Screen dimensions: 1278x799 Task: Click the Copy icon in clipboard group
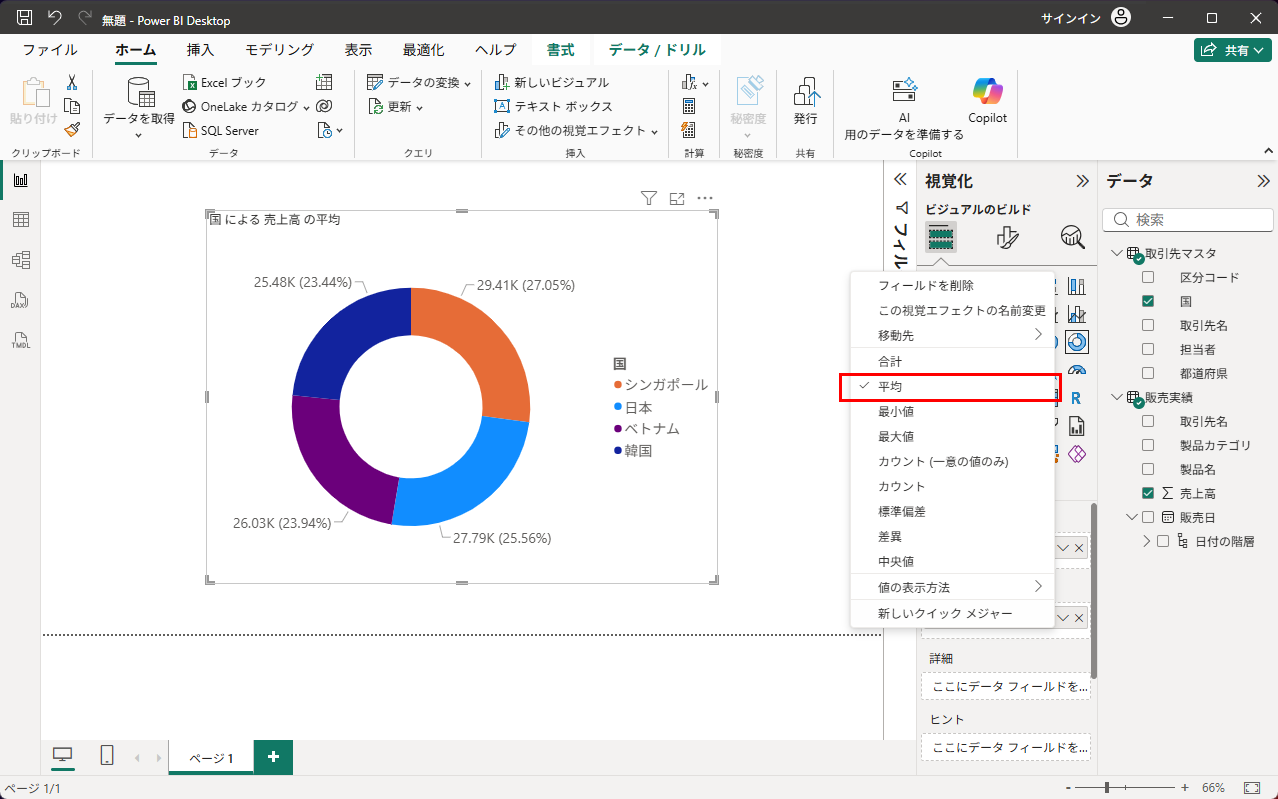72,106
